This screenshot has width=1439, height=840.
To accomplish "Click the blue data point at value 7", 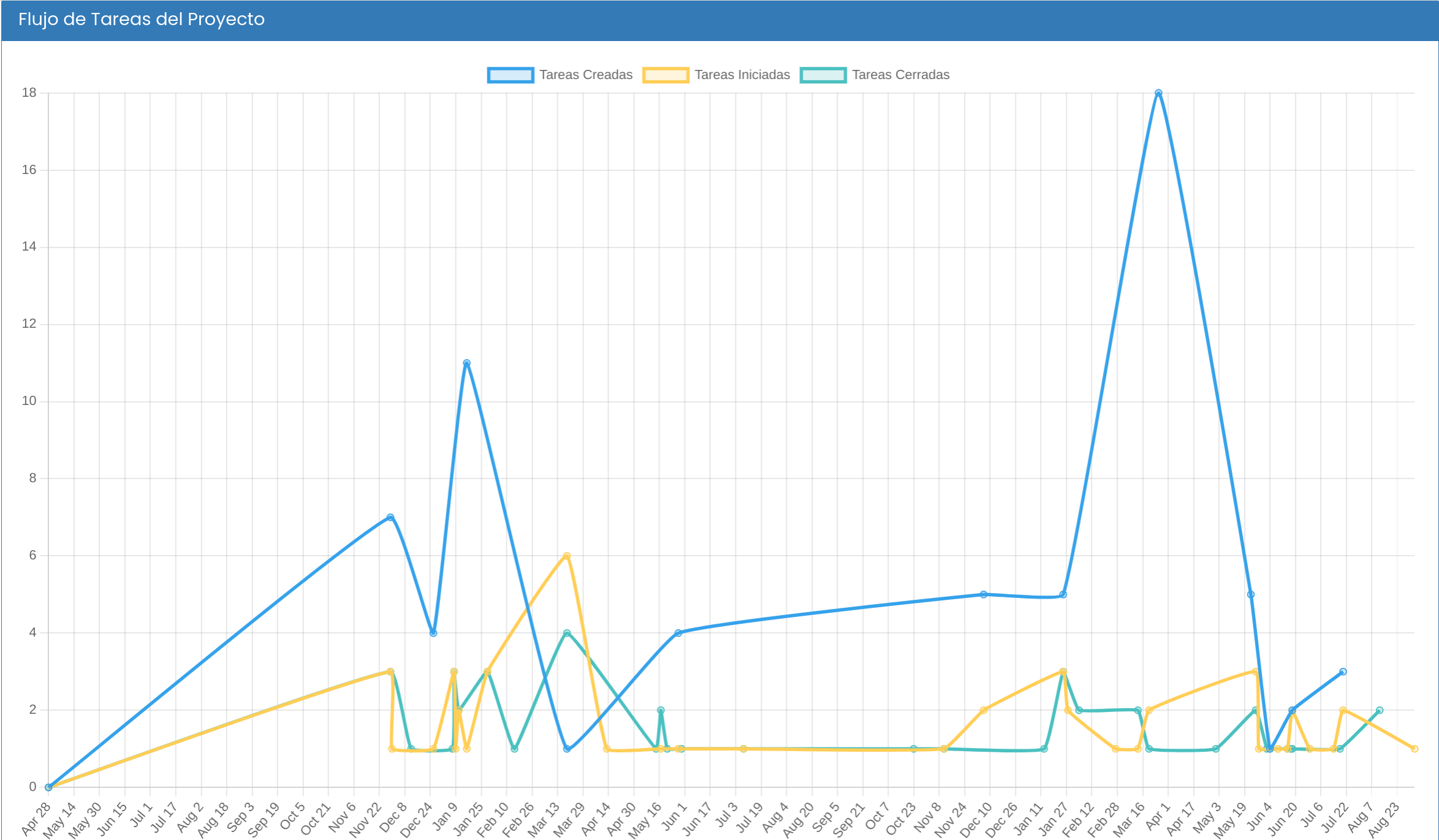I will tap(390, 518).
